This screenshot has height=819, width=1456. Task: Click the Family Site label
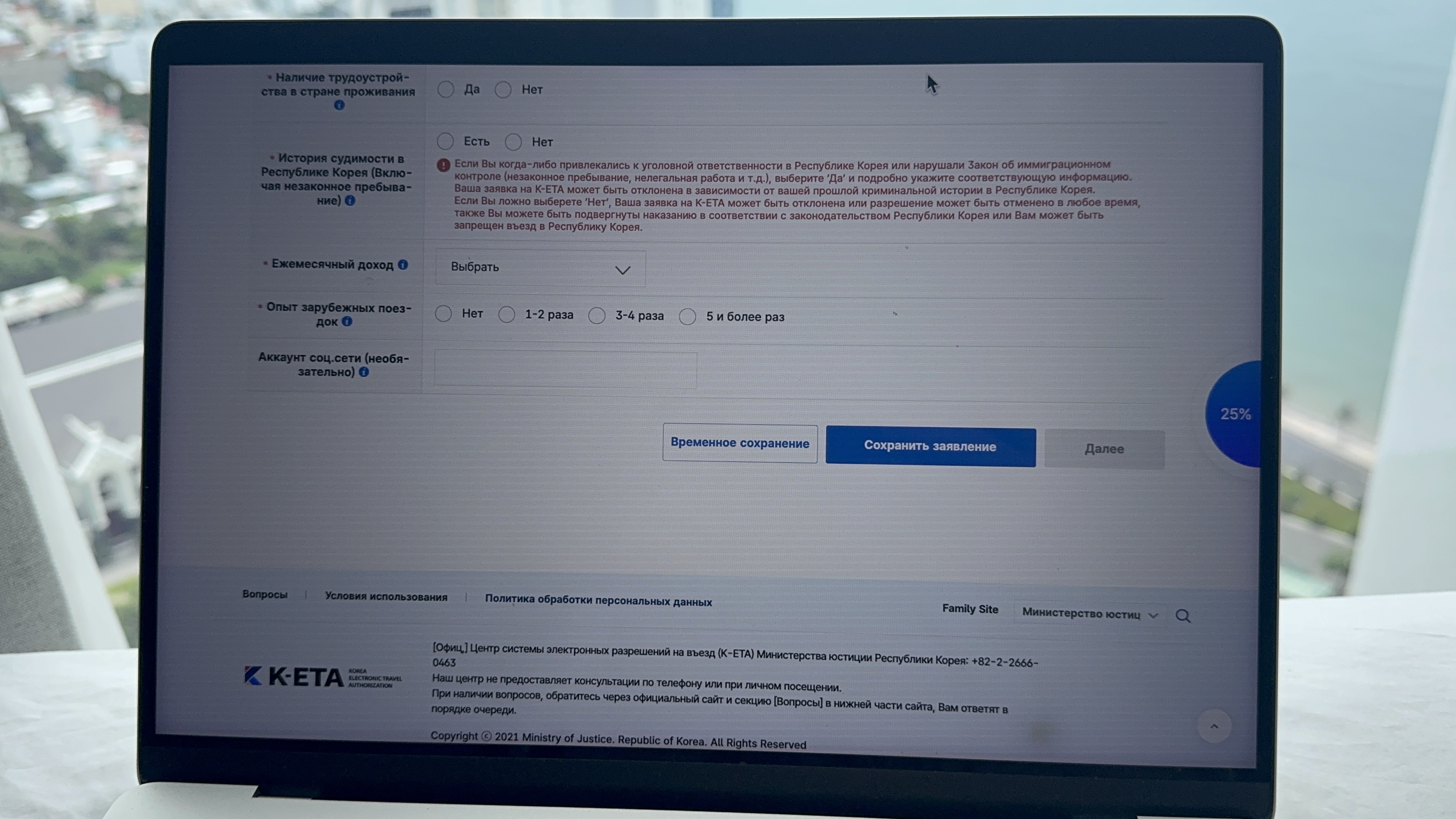[970, 609]
